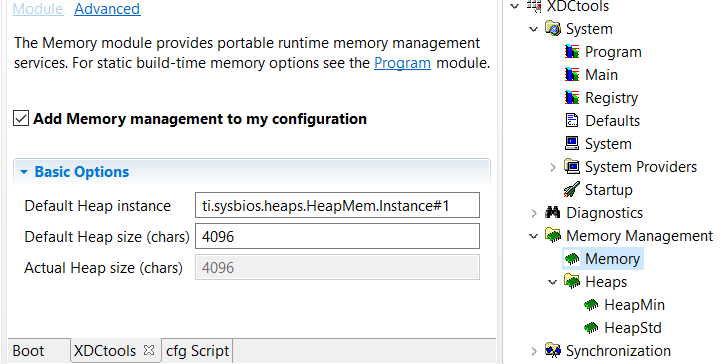Select Diagnostics in the tree
The width and height of the screenshot is (727, 364).
pyautogui.click(x=605, y=213)
